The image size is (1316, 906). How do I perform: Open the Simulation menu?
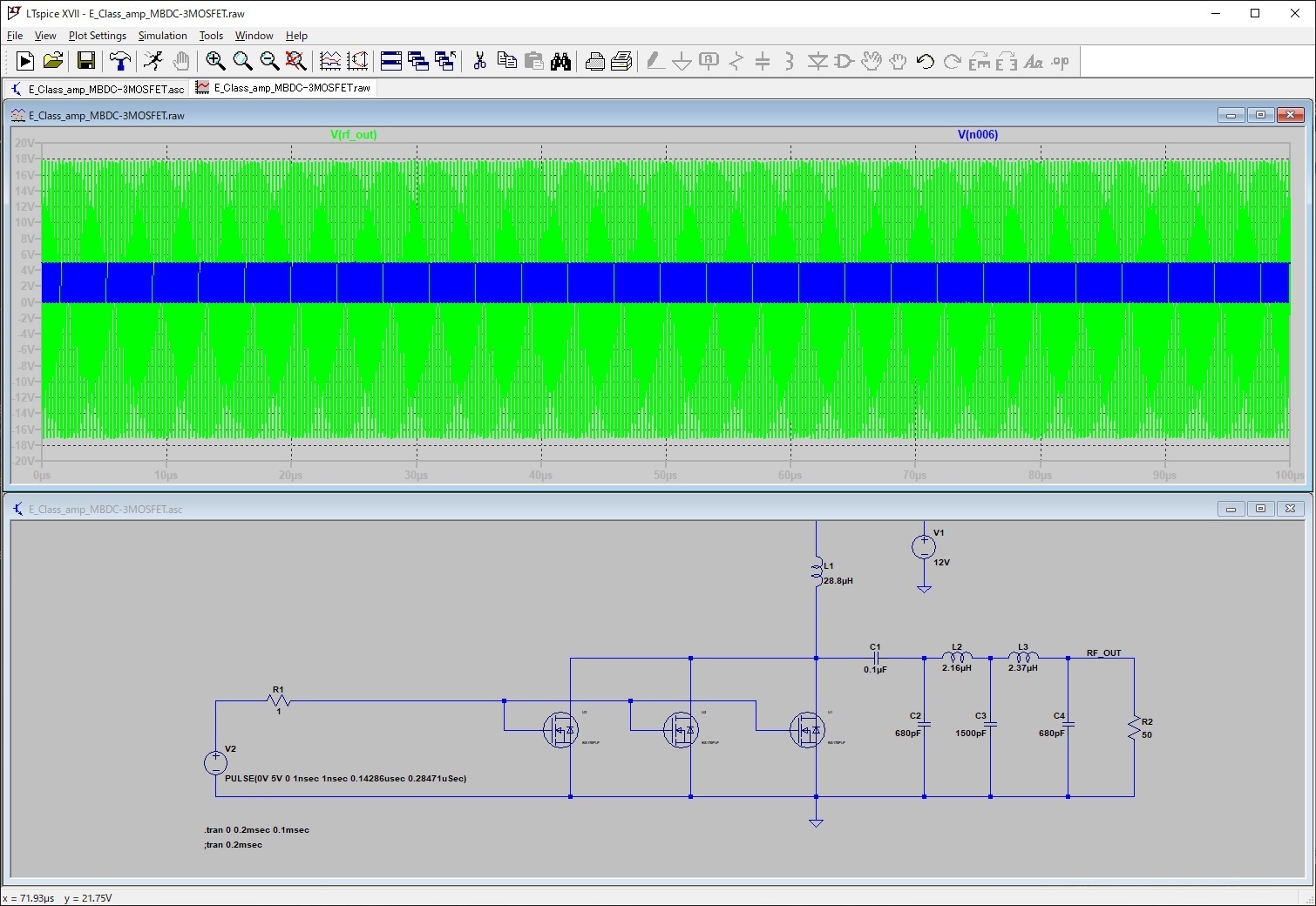tap(162, 36)
